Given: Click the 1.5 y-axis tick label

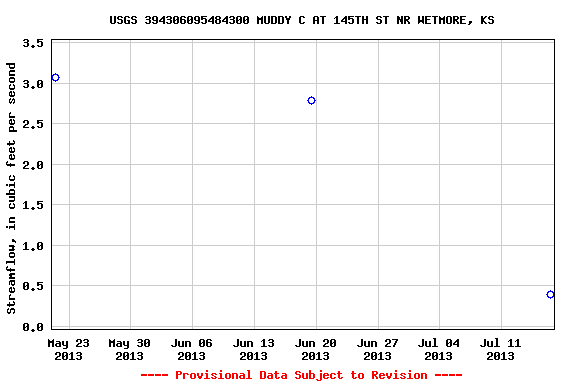Looking at the screenshot, I should [x=33, y=205].
